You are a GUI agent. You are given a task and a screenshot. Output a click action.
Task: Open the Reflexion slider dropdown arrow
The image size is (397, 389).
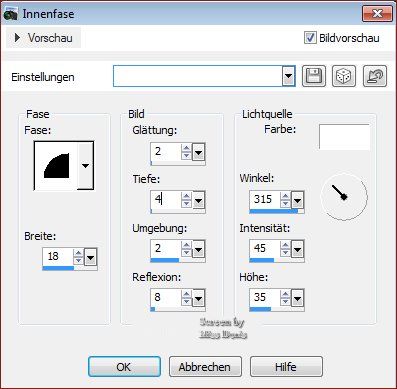click(198, 298)
